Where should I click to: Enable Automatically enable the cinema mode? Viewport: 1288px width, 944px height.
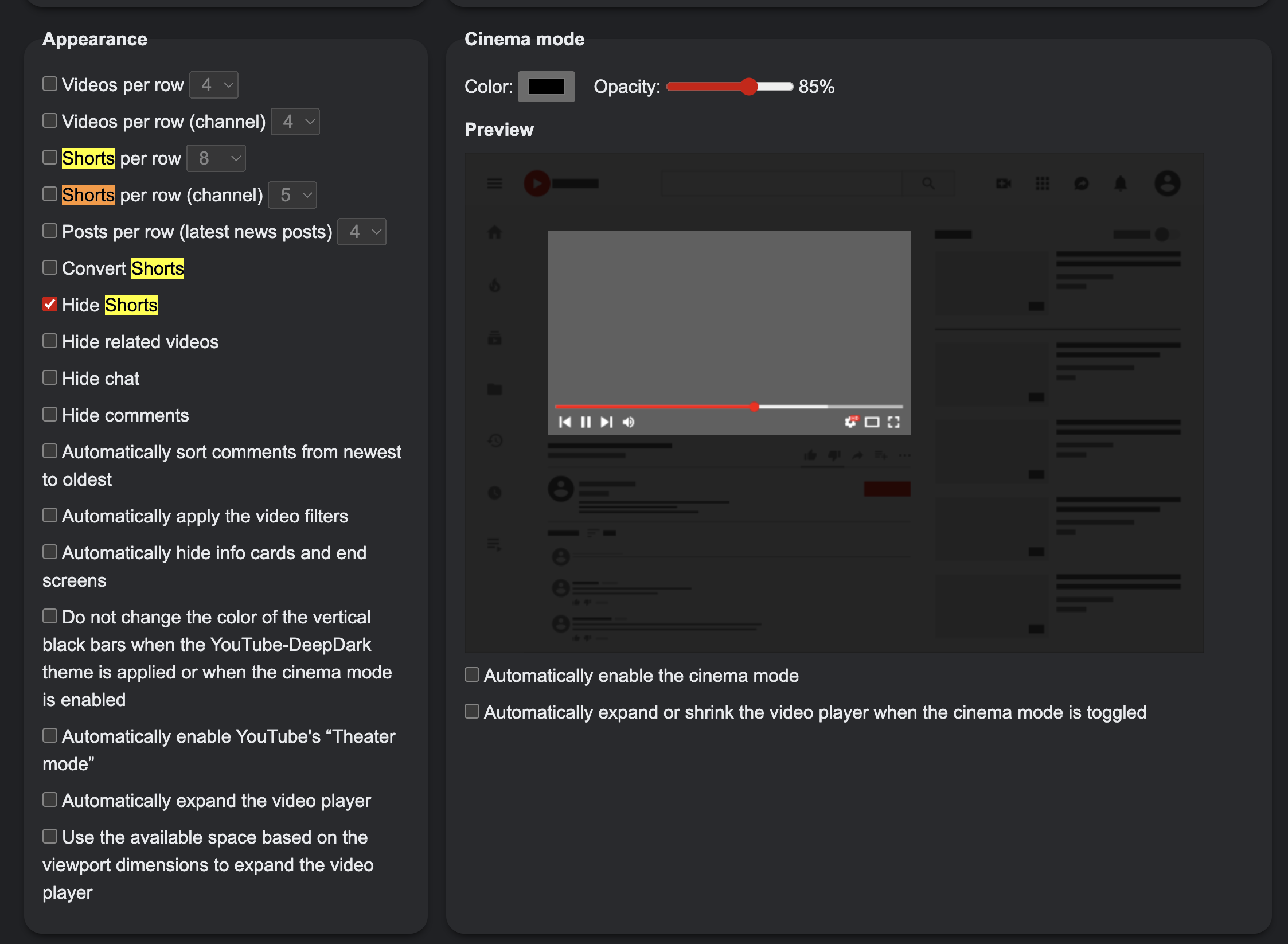(x=471, y=674)
